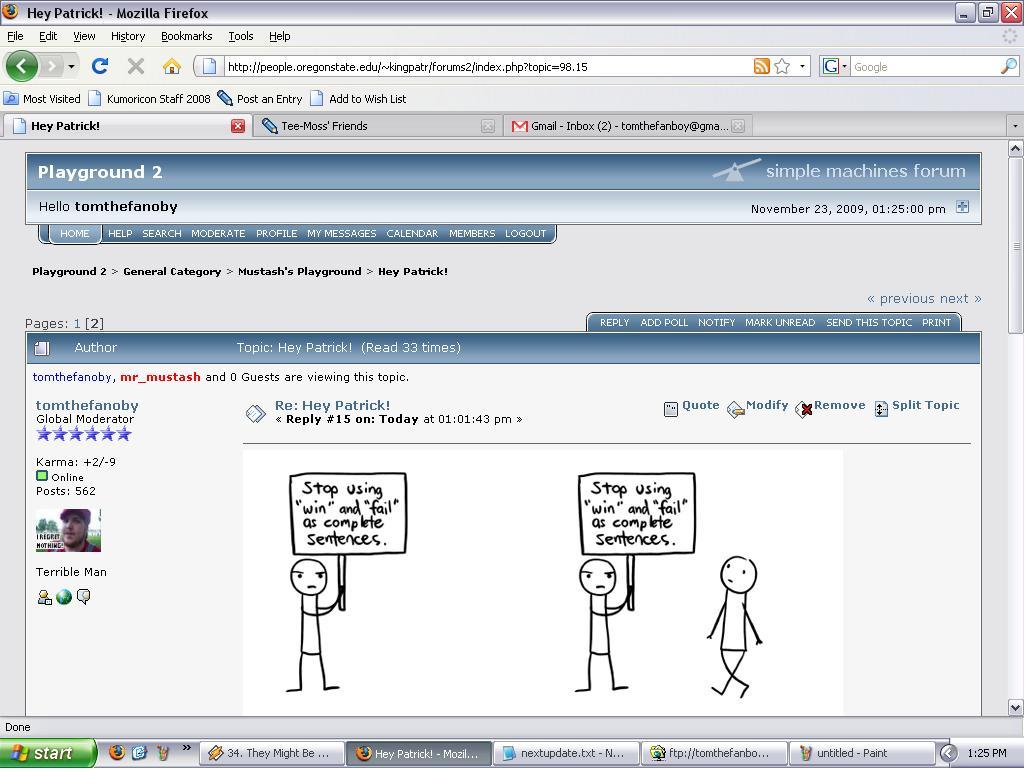Click the Reload page icon
Screen dimensions: 1030x770
[99, 66]
